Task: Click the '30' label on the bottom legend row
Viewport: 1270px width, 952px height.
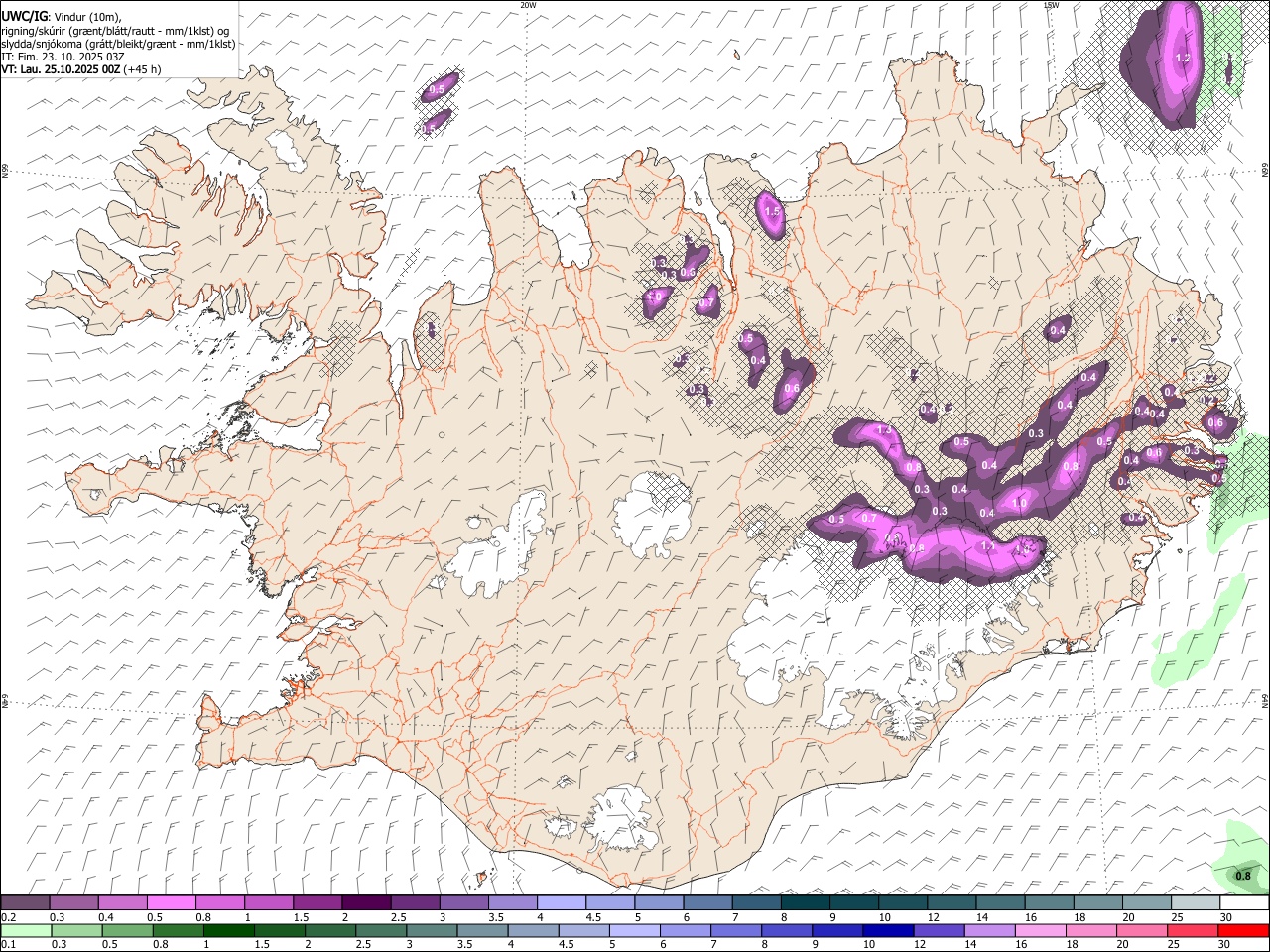Action: (1223, 944)
